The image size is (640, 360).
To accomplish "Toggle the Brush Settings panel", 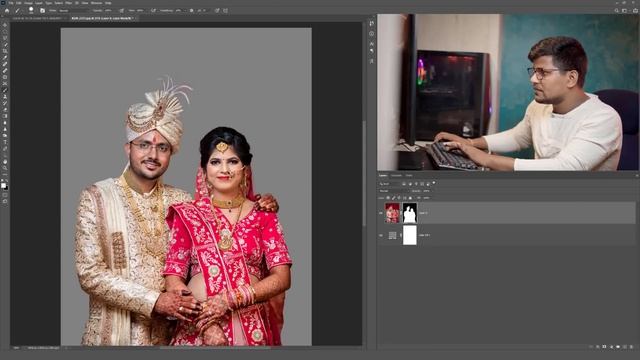I will 42,11.
